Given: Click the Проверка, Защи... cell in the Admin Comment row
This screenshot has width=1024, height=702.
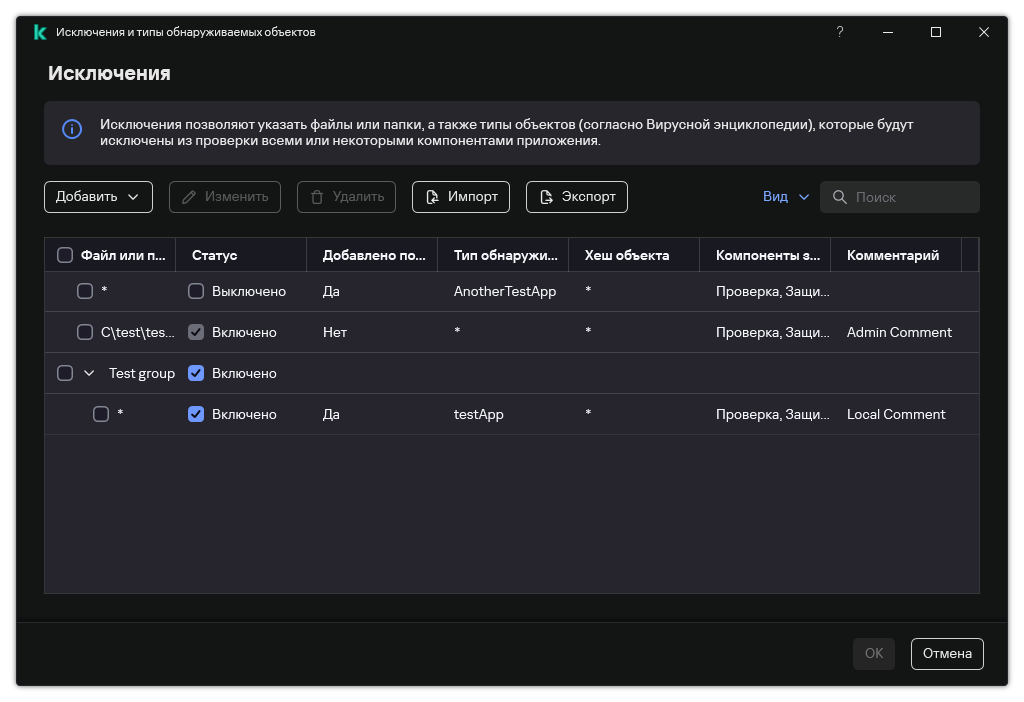Looking at the screenshot, I should pos(773,332).
